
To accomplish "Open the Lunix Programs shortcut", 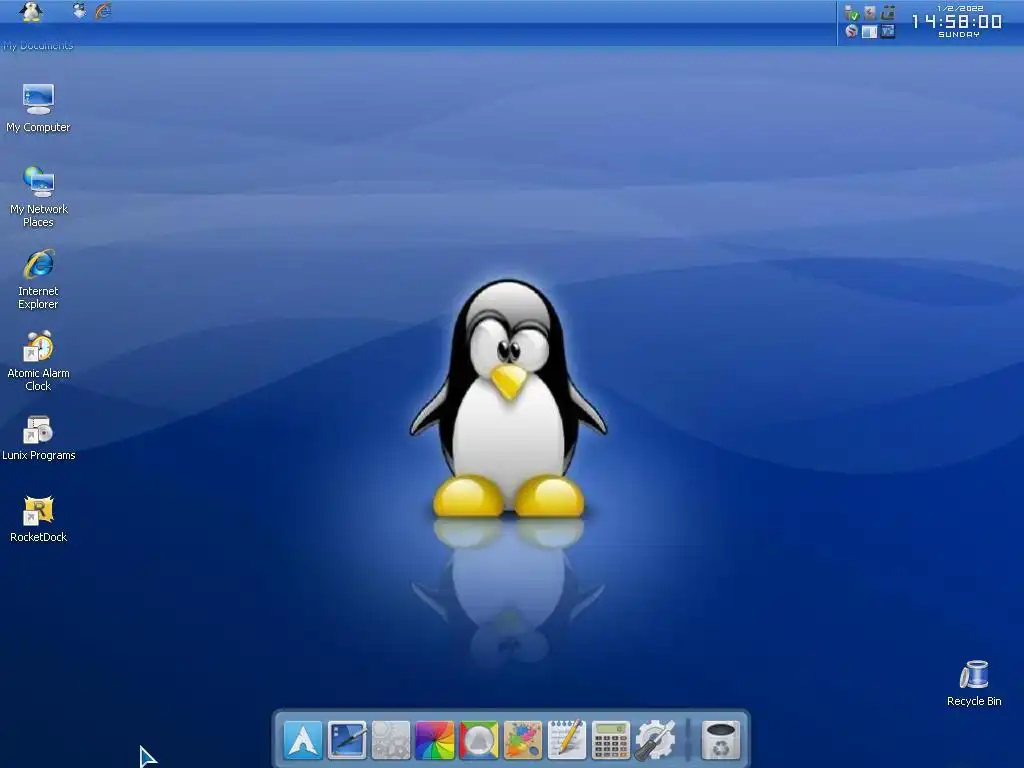I will pos(39,438).
